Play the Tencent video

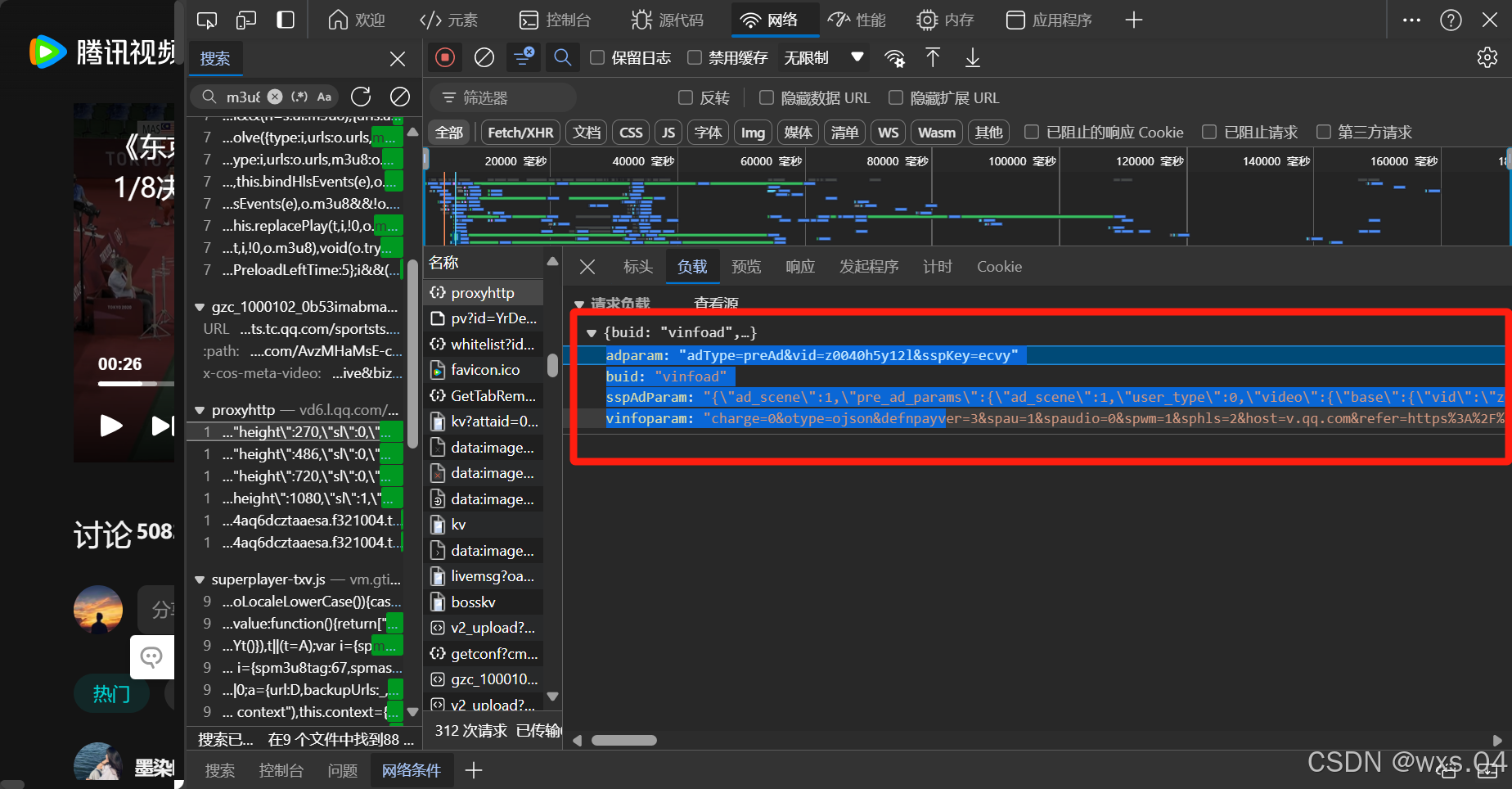point(110,426)
